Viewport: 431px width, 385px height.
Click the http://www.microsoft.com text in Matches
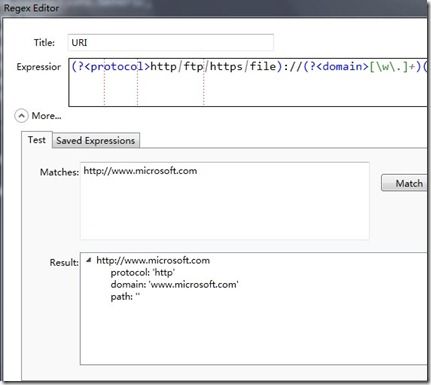coord(140,171)
